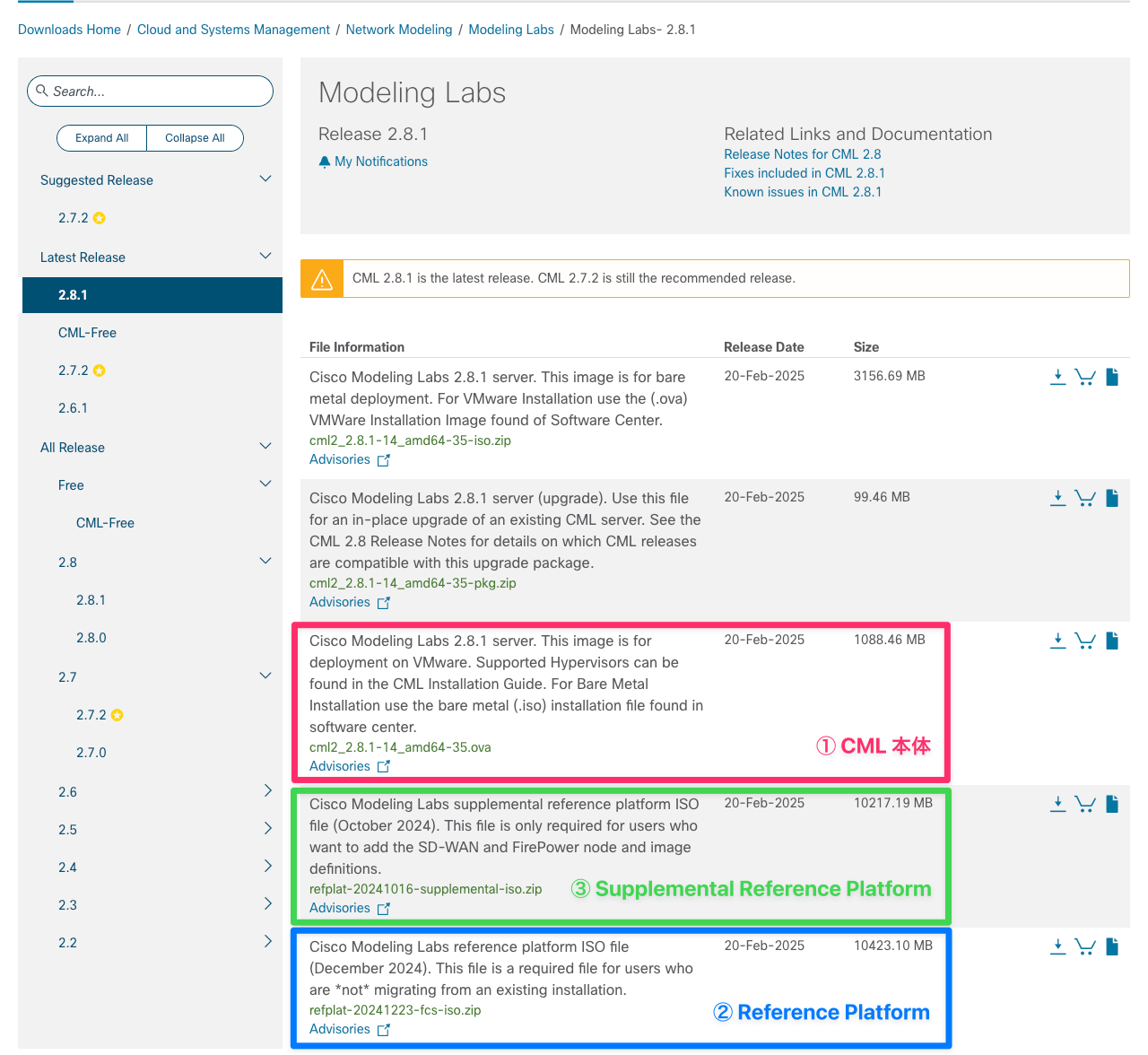Click file name refplat-20241223-fcs-iso.zip
The image size is (1148, 1055).
(x=396, y=1010)
